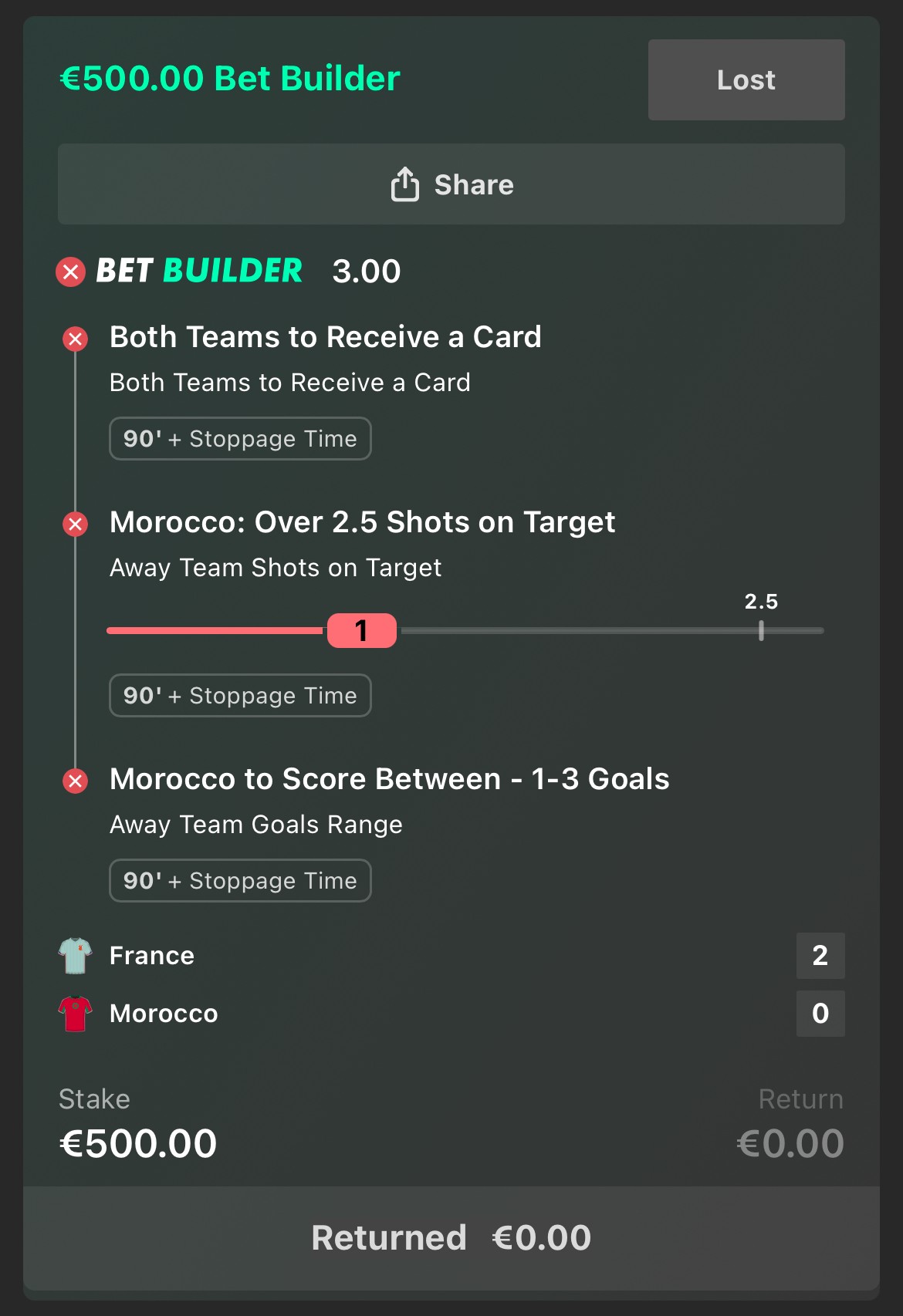The width and height of the screenshot is (903, 1316).
Task: Click the Morocco red jersey icon
Action: 75,1014
